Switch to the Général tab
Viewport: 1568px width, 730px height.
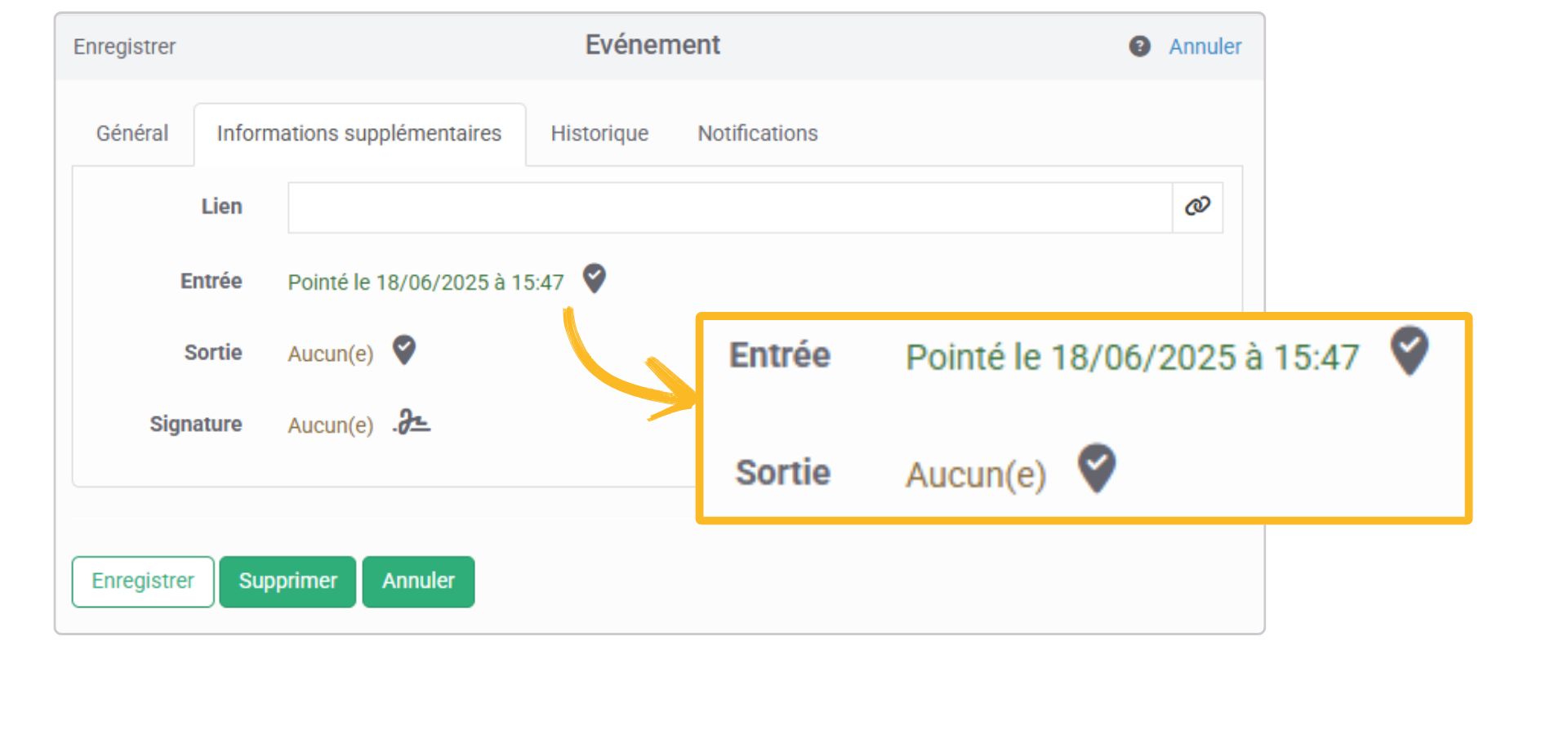pyautogui.click(x=132, y=133)
